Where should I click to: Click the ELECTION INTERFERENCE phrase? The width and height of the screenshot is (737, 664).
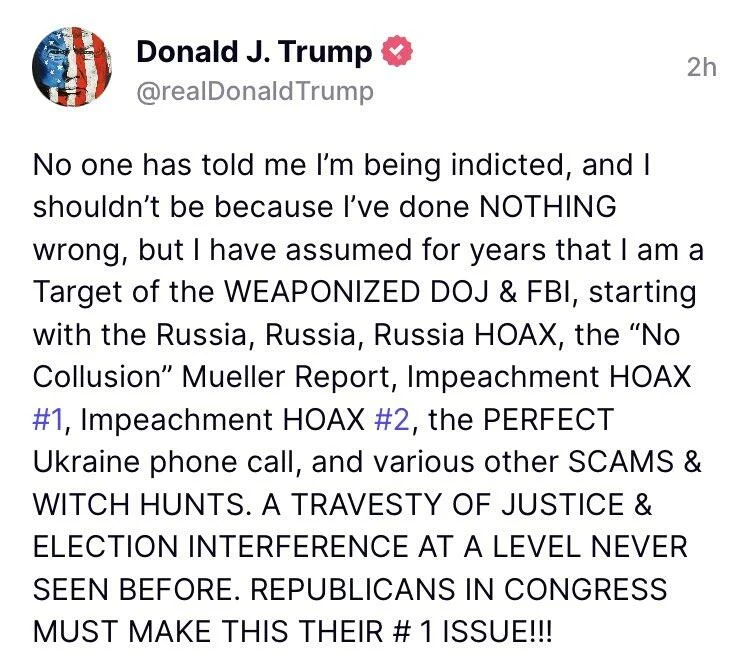point(220,547)
